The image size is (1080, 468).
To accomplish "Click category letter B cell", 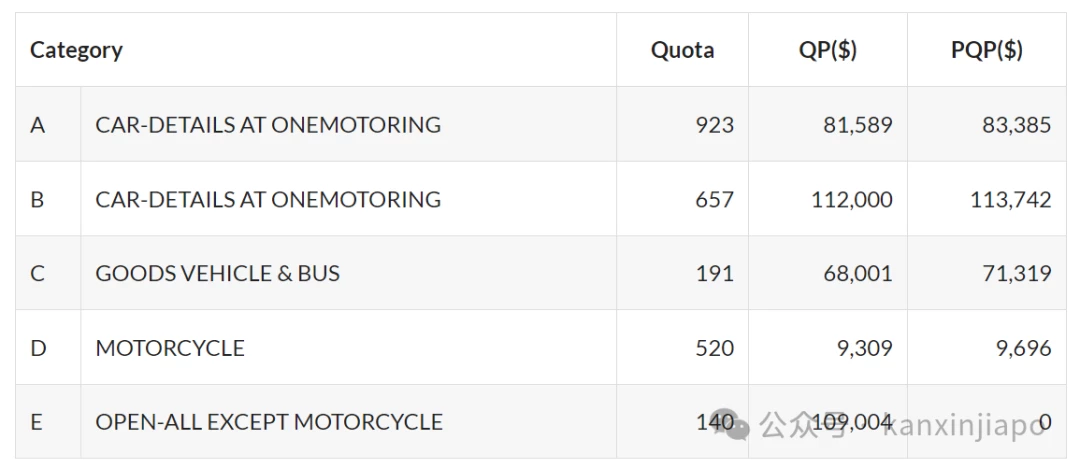I will 48,199.
